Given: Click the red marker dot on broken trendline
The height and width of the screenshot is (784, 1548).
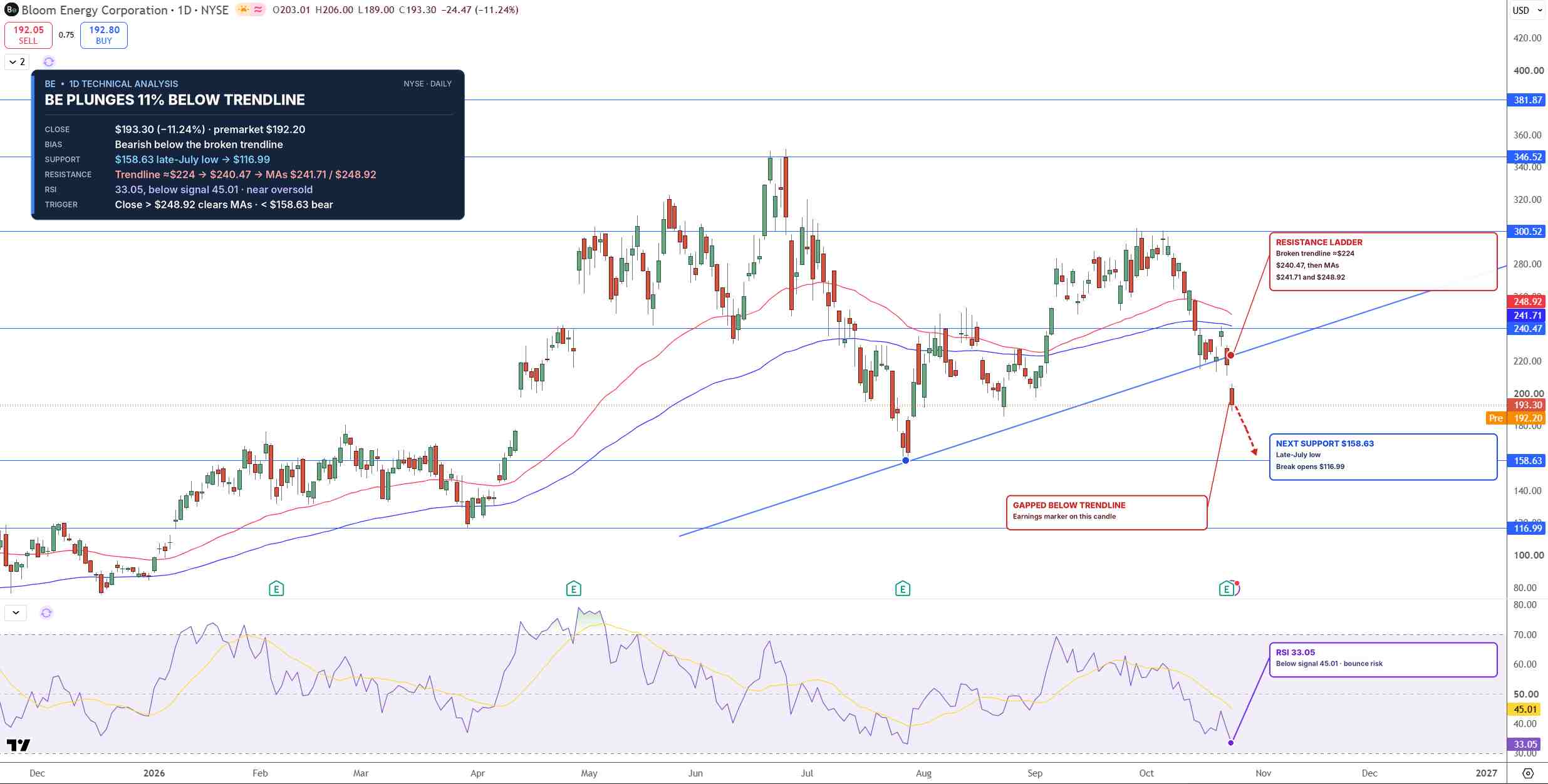Looking at the screenshot, I should point(1230,356).
